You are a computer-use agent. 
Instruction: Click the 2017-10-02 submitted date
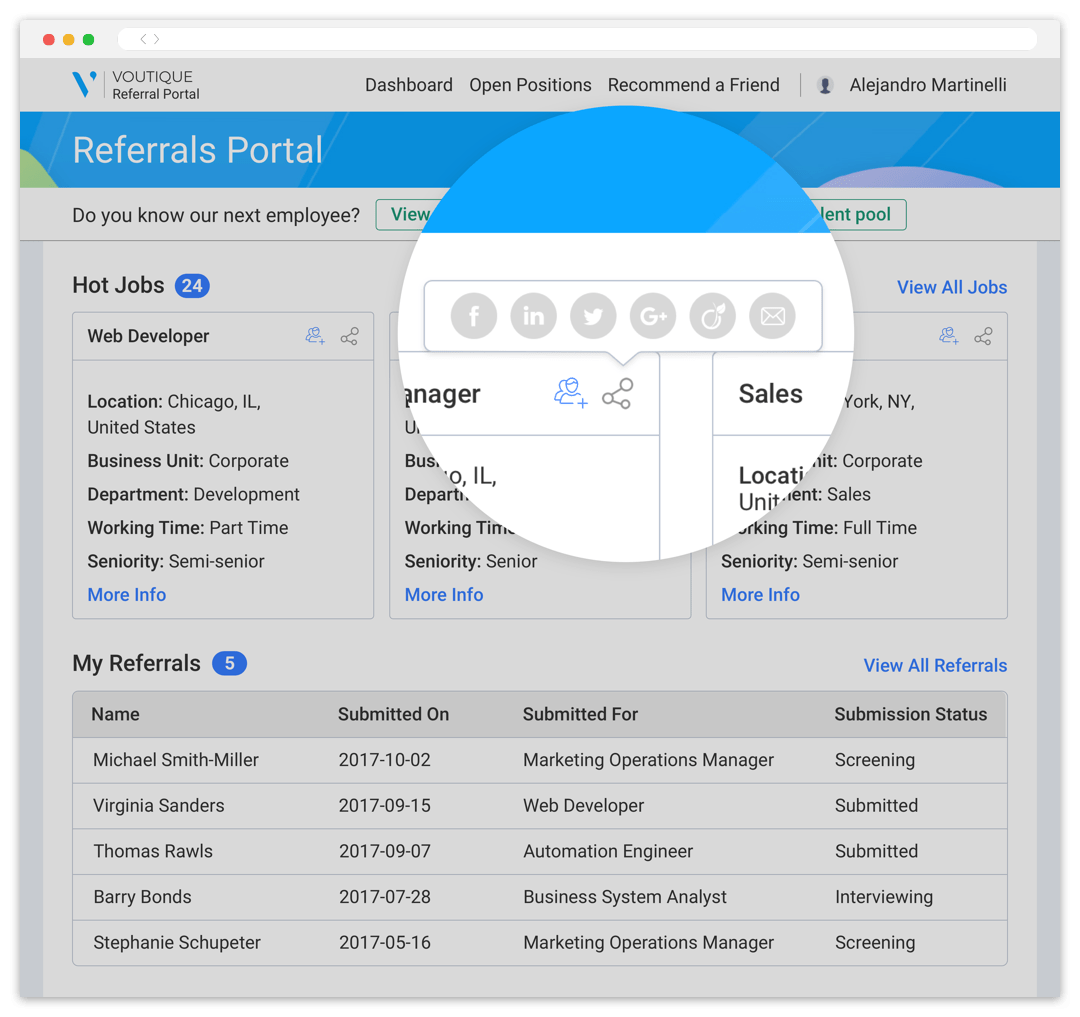click(384, 759)
